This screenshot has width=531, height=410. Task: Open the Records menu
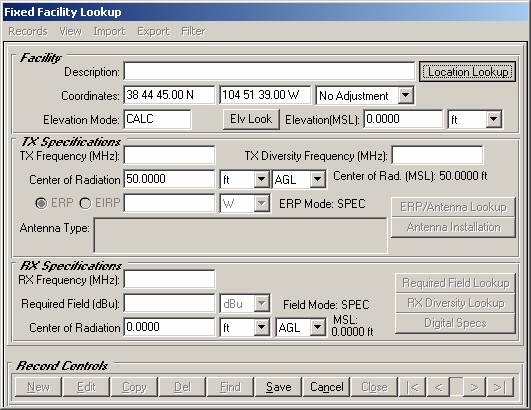click(x=28, y=31)
